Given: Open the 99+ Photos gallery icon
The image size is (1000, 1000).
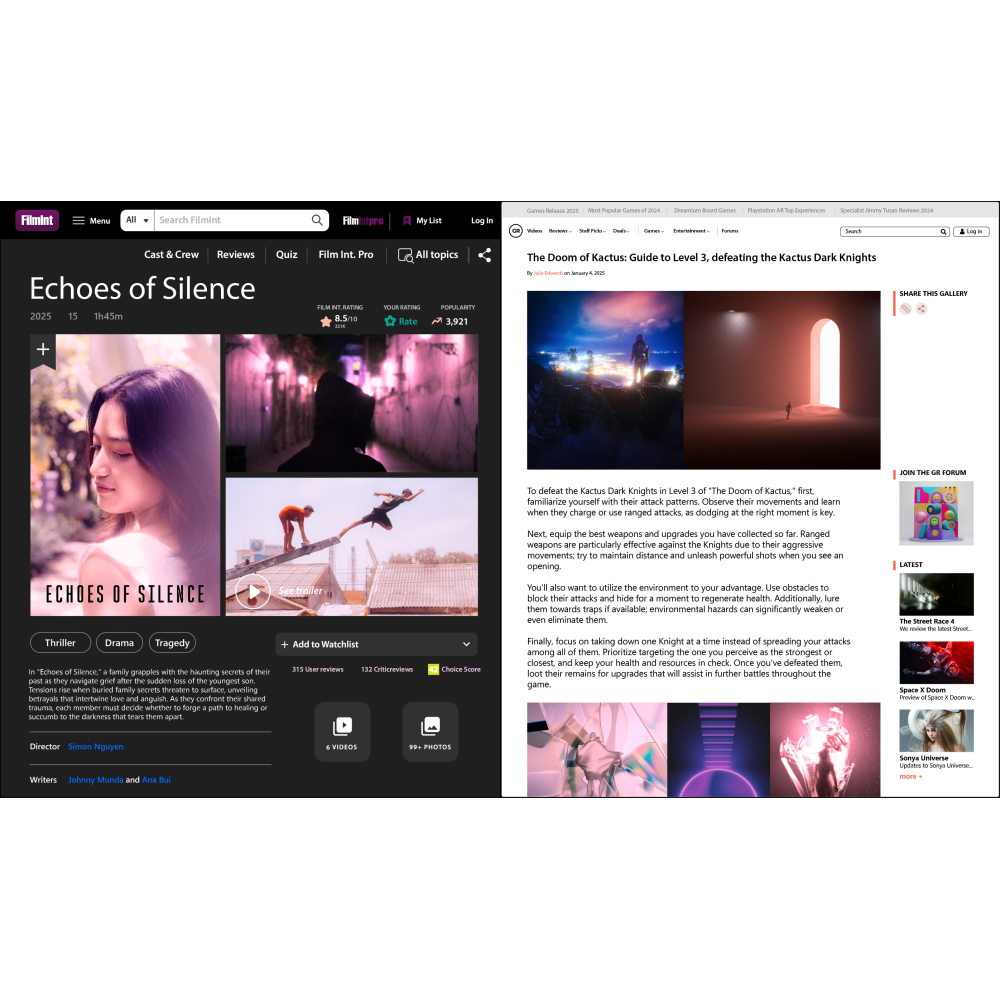Looking at the screenshot, I should pyautogui.click(x=430, y=727).
